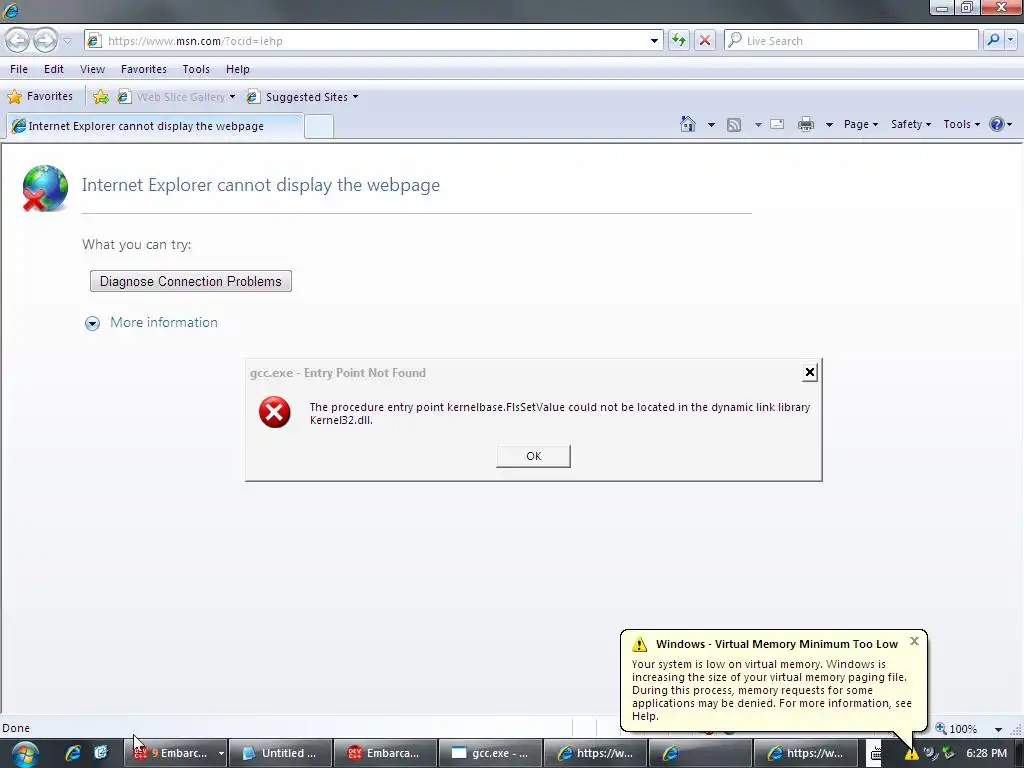Open the Tools menu in menu bar

coord(196,69)
